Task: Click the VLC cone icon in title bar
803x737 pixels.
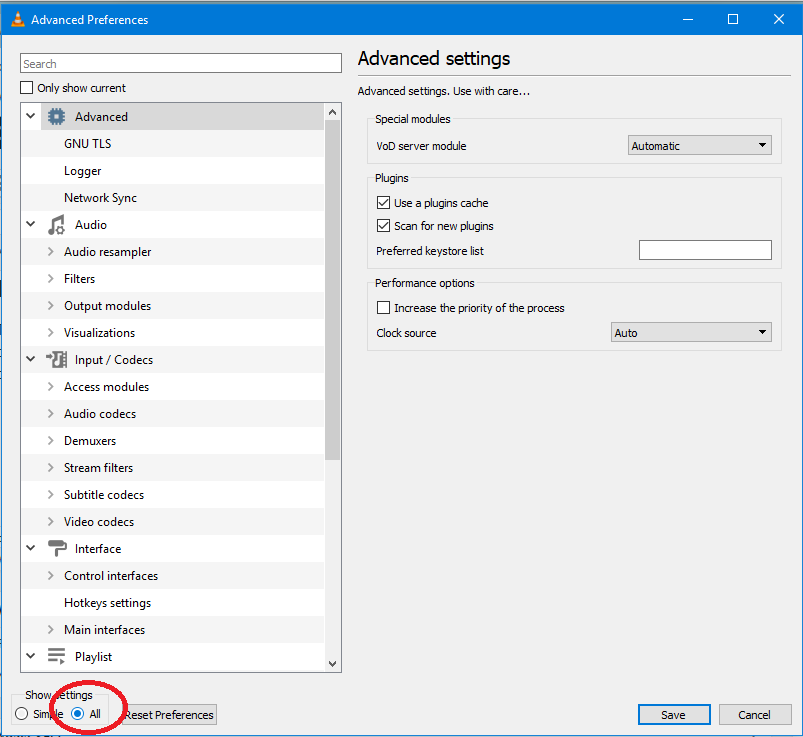Action: [x=17, y=19]
